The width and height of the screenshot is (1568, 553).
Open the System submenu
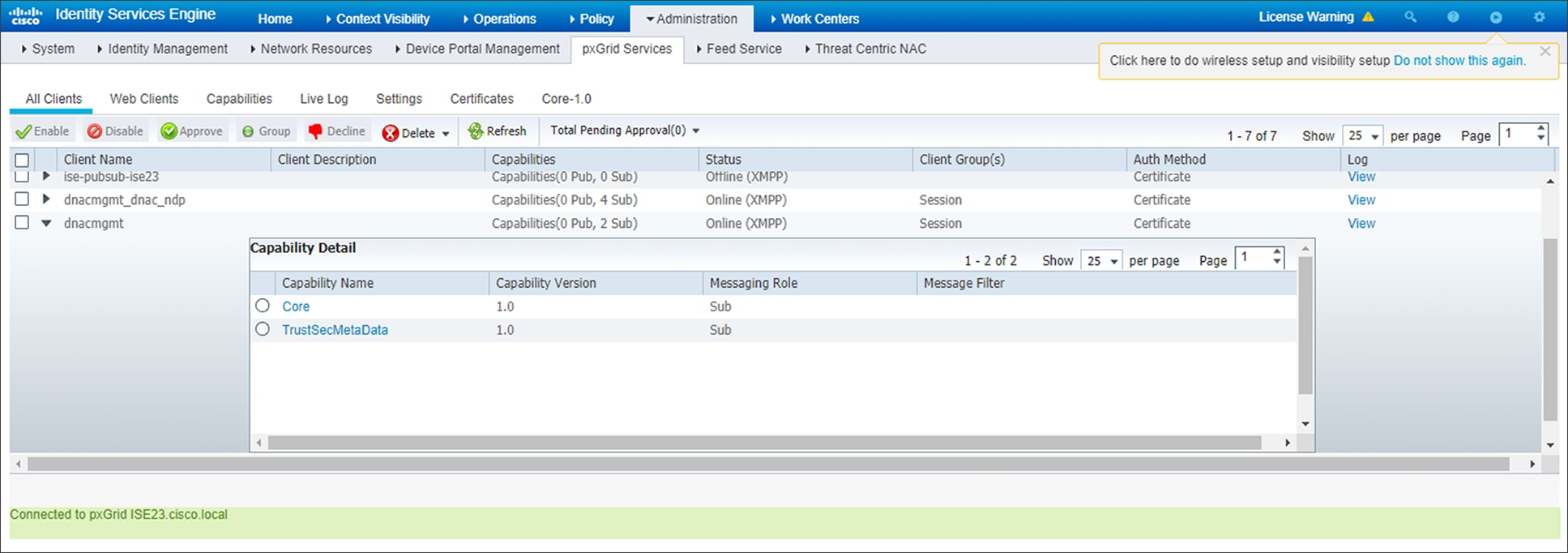(x=49, y=49)
